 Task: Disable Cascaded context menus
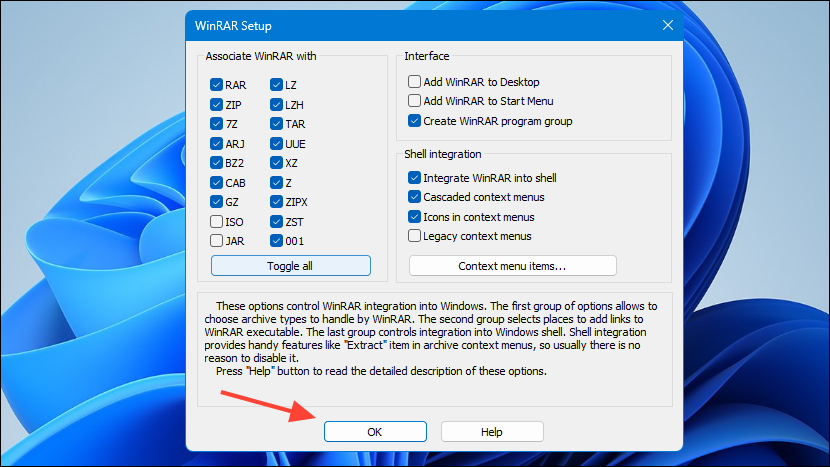pyautogui.click(x=414, y=197)
